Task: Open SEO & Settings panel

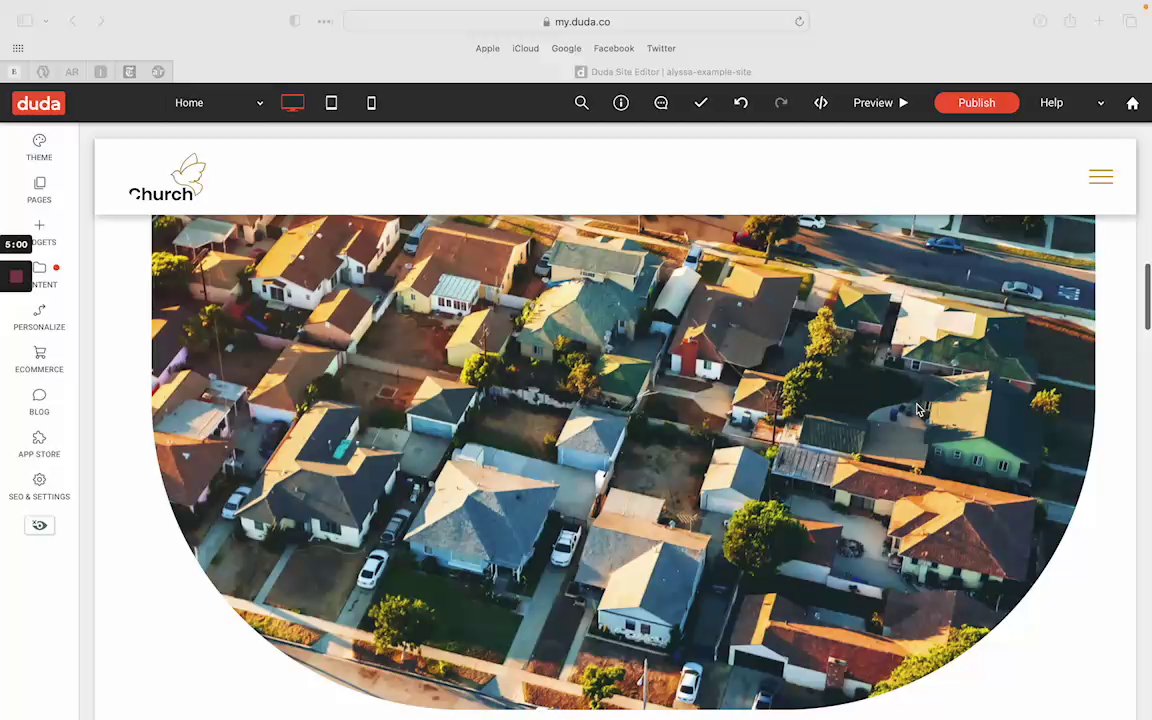Action: 39,486
